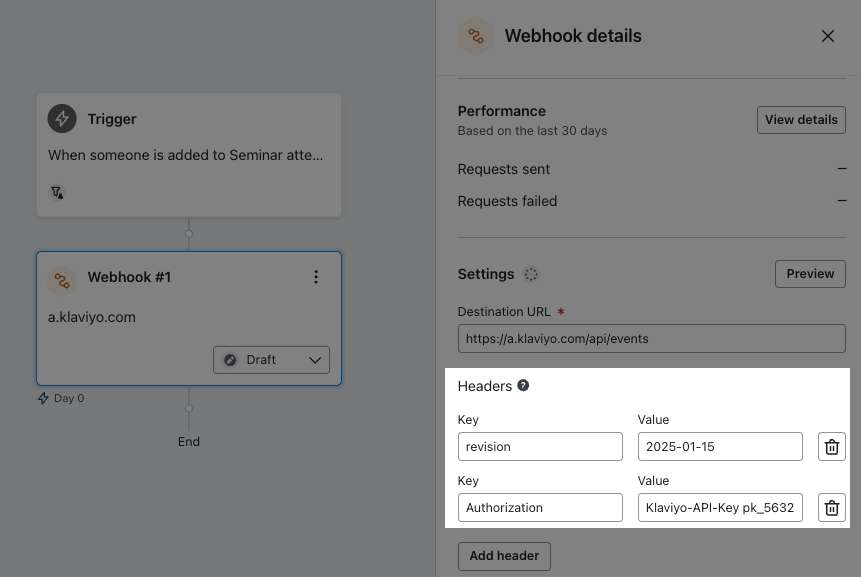Click the View details button for Performance
The width and height of the screenshot is (861, 577).
click(x=801, y=119)
